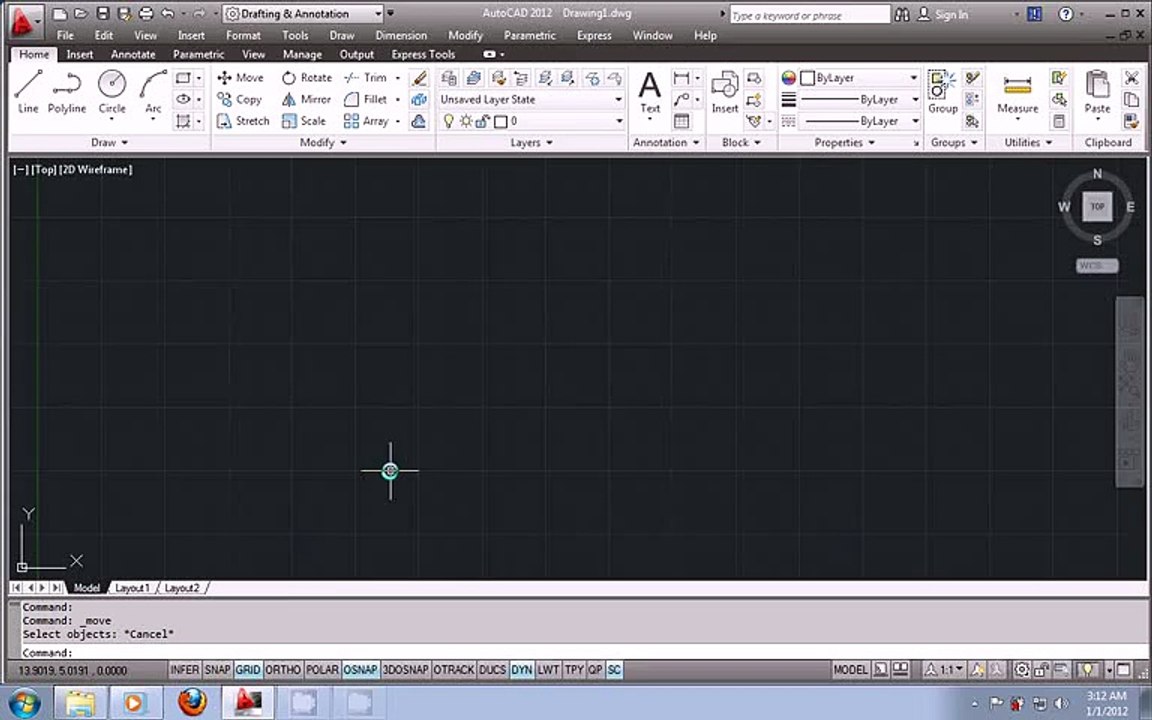Click the WCS button under ViewCube
The height and width of the screenshot is (720, 1152).
click(x=1097, y=265)
